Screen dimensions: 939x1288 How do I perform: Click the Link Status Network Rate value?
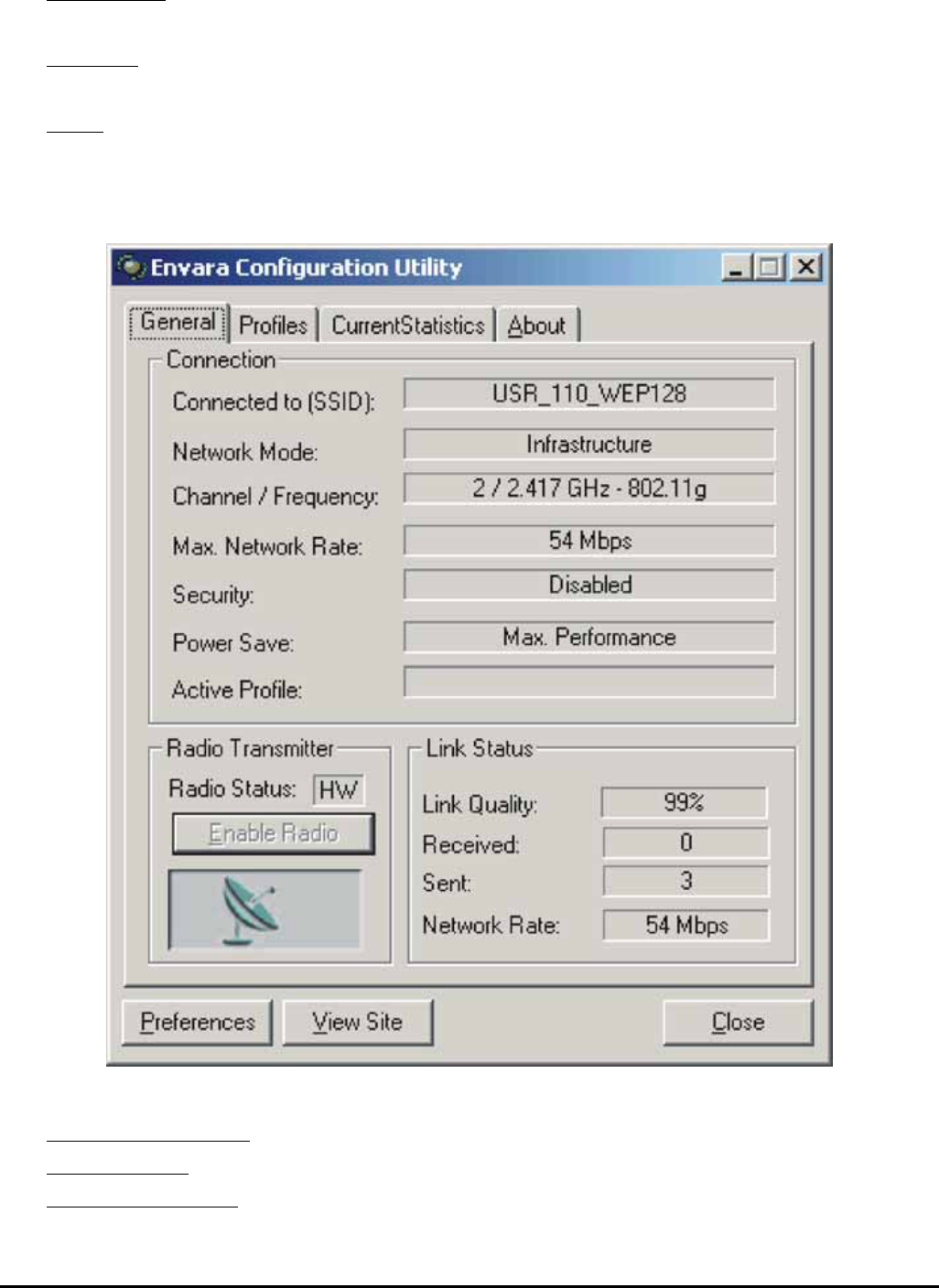(685, 925)
